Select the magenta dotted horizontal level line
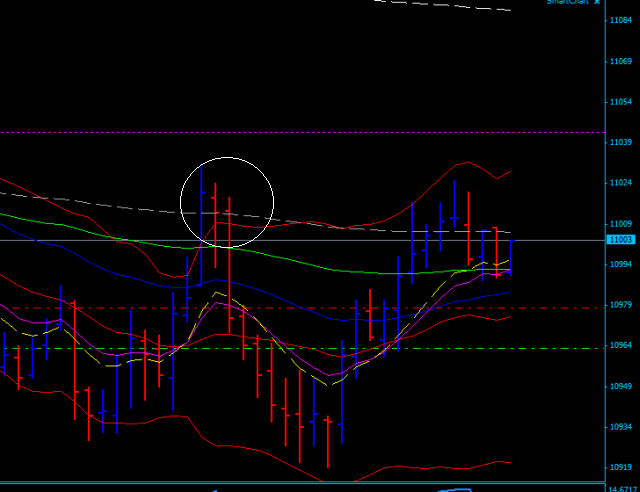This screenshot has height=492, width=640. [x=302, y=133]
